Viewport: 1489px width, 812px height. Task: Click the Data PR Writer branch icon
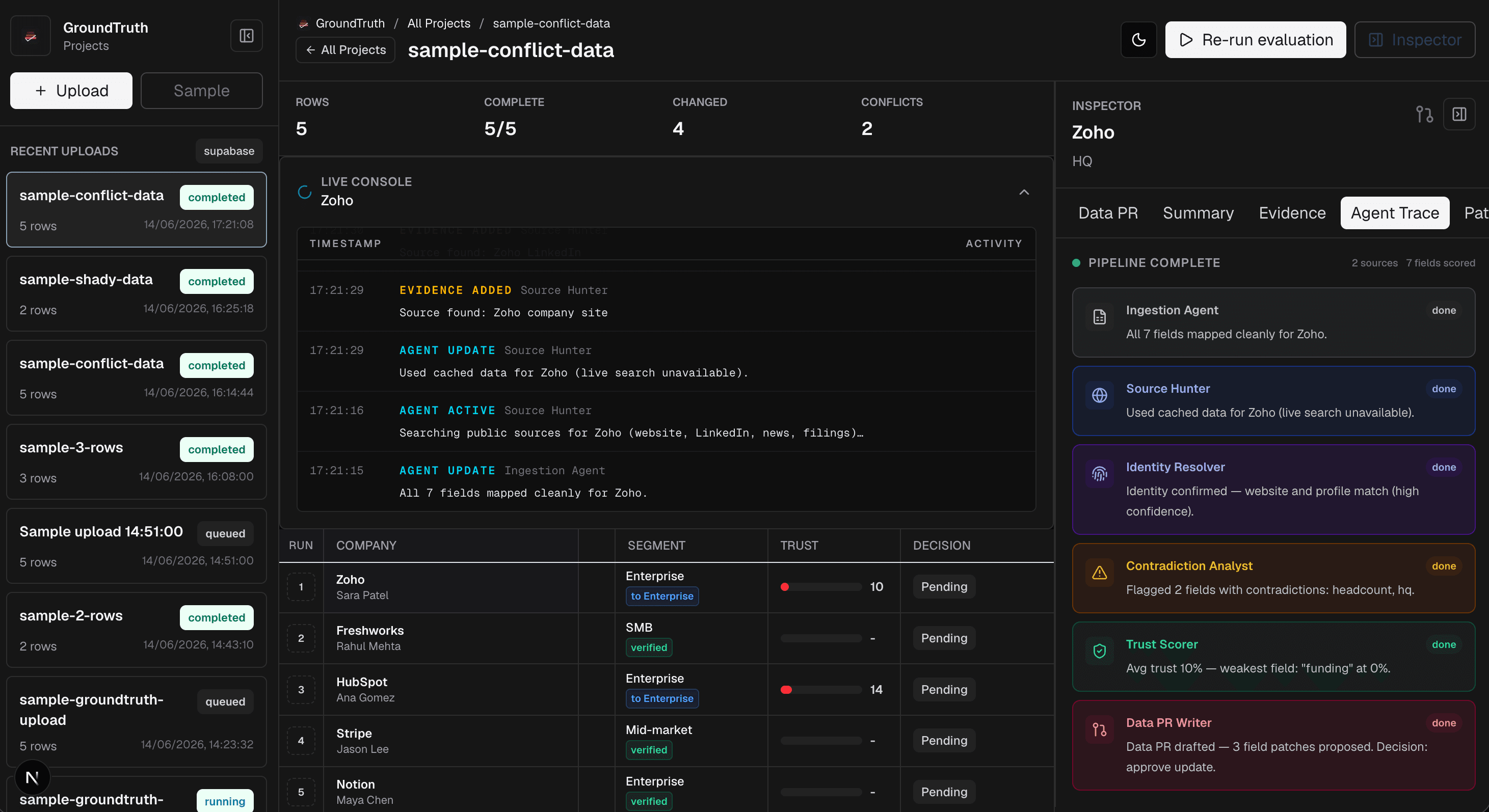(x=1099, y=730)
